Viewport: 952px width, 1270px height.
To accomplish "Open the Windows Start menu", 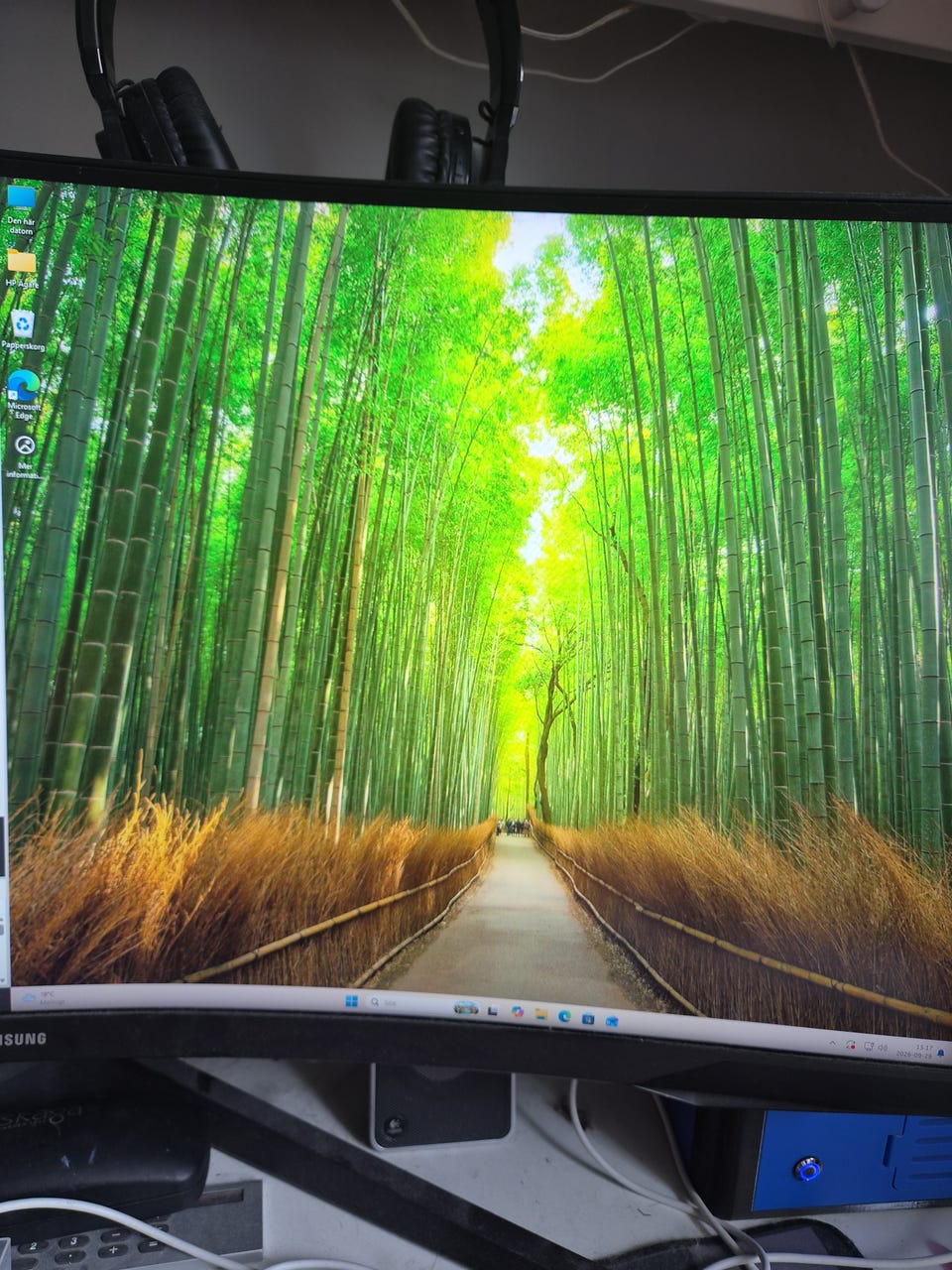I will point(351,1002).
